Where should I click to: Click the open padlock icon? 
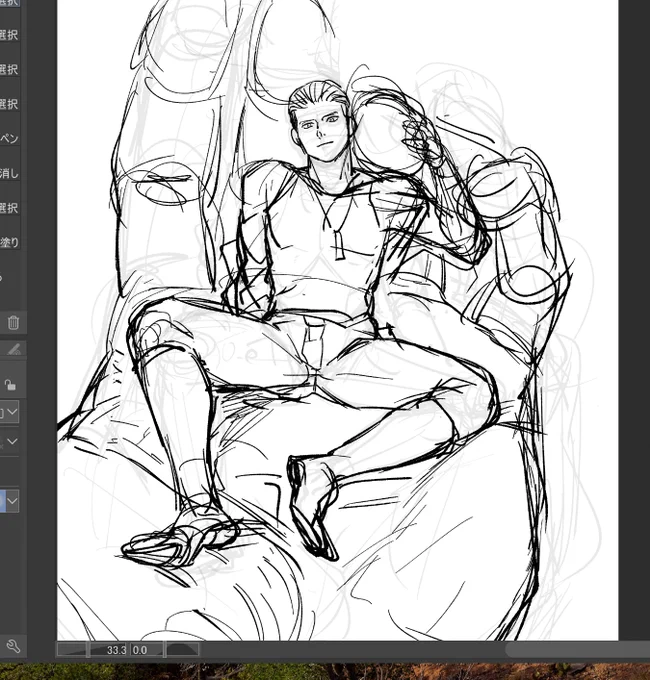pyautogui.click(x=10, y=385)
